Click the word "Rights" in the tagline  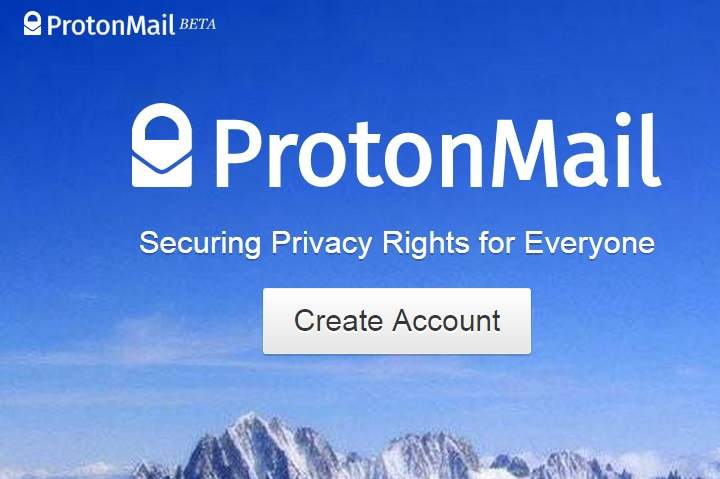(x=426, y=243)
